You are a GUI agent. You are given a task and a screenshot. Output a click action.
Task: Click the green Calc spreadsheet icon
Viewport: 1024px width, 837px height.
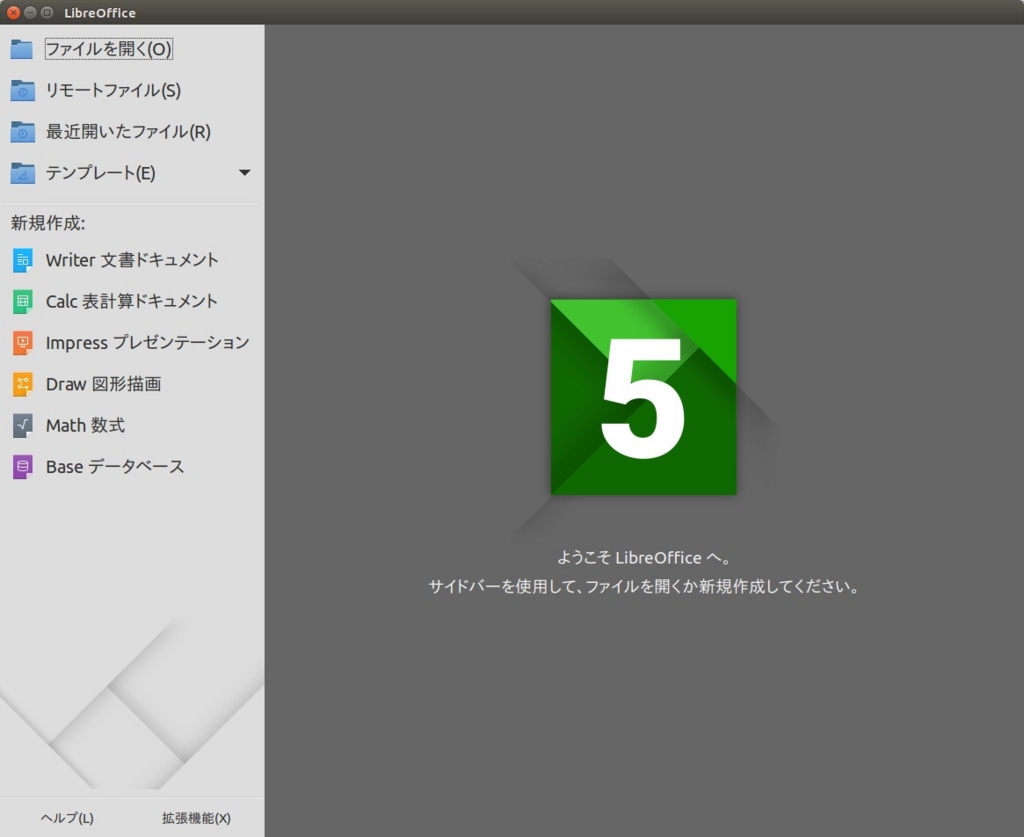(22, 302)
